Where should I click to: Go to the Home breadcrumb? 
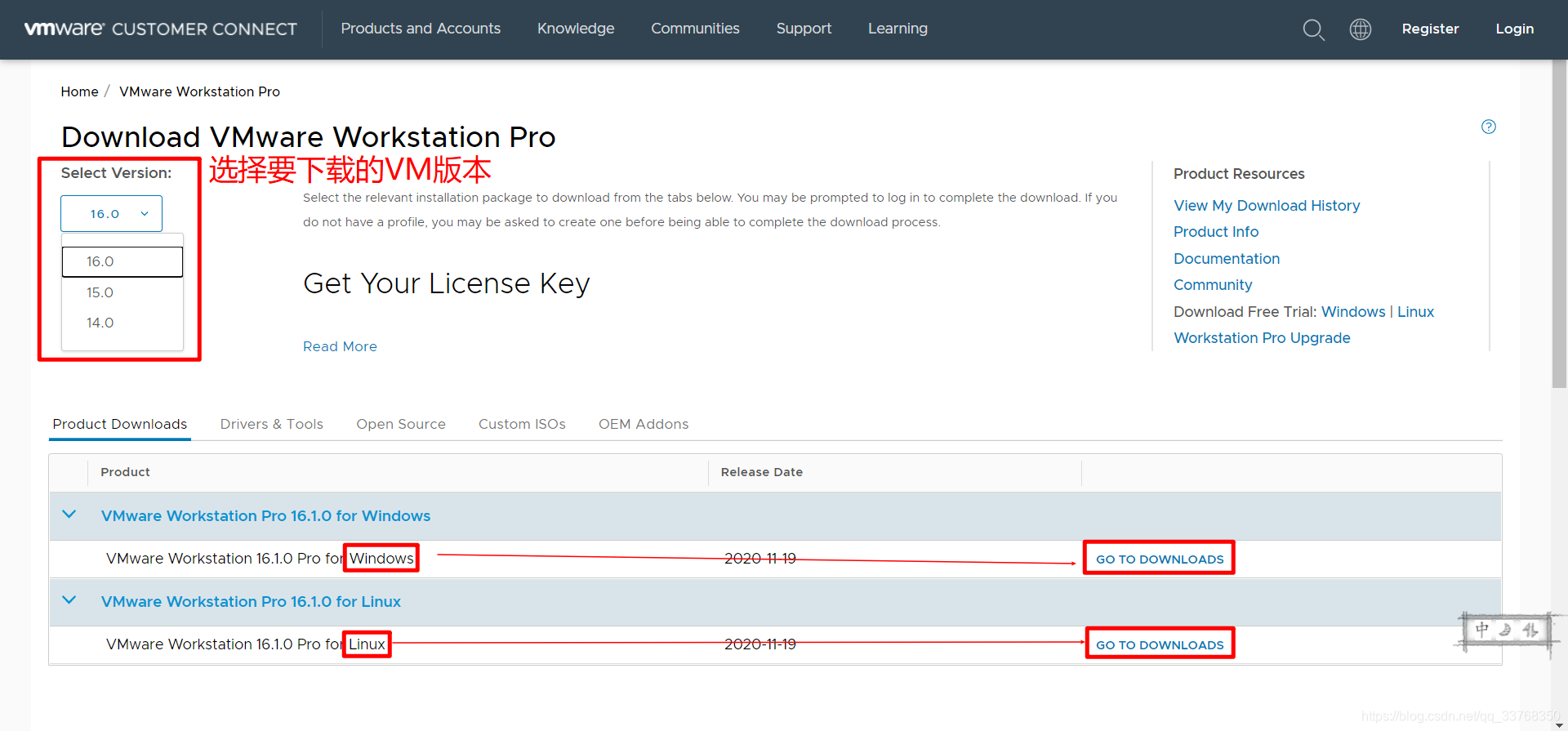tap(79, 91)
